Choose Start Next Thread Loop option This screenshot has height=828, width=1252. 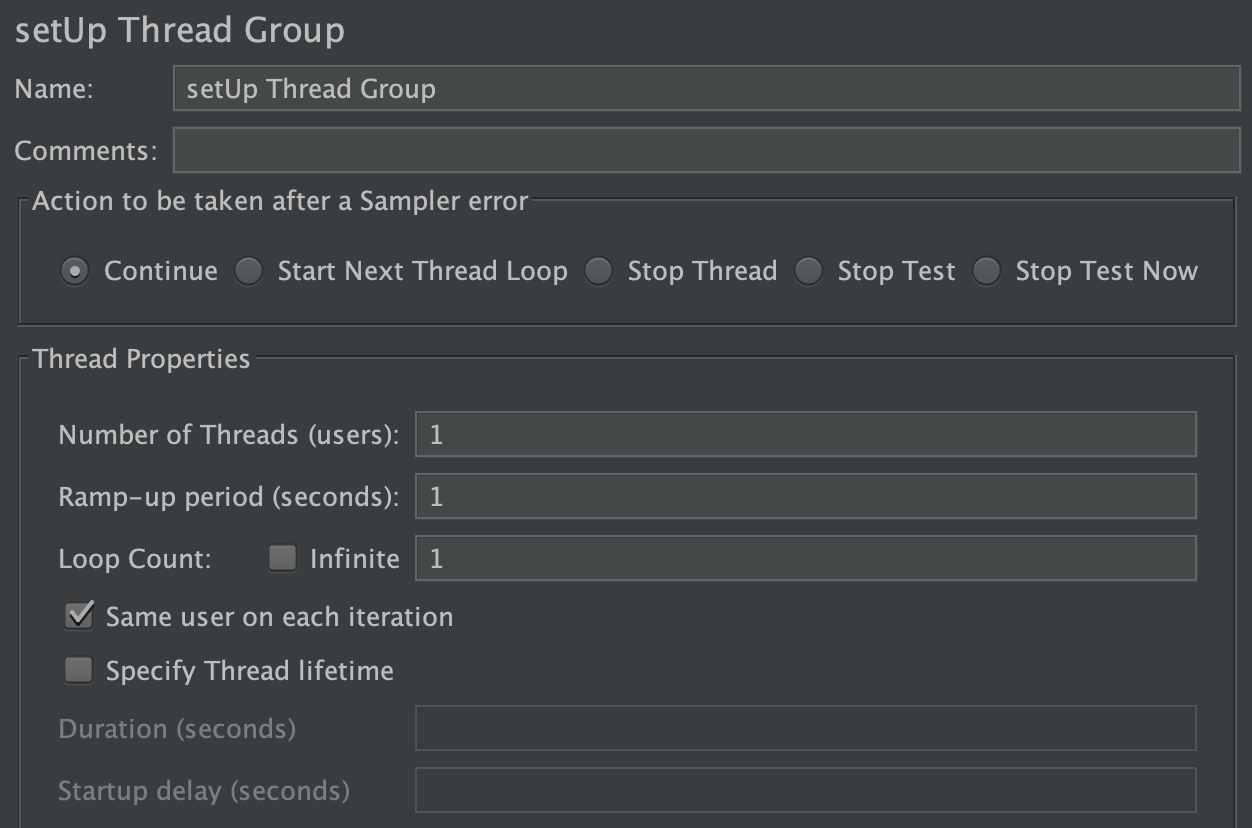pyautogui.click(x=249, y=270)
